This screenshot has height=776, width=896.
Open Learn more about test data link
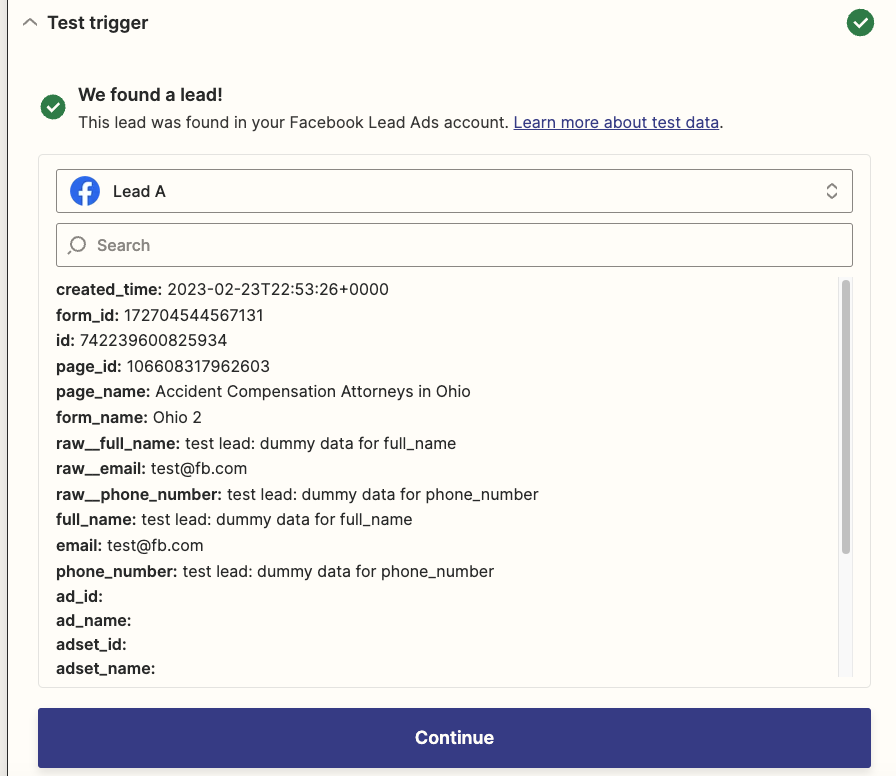(x=616, y=122)
